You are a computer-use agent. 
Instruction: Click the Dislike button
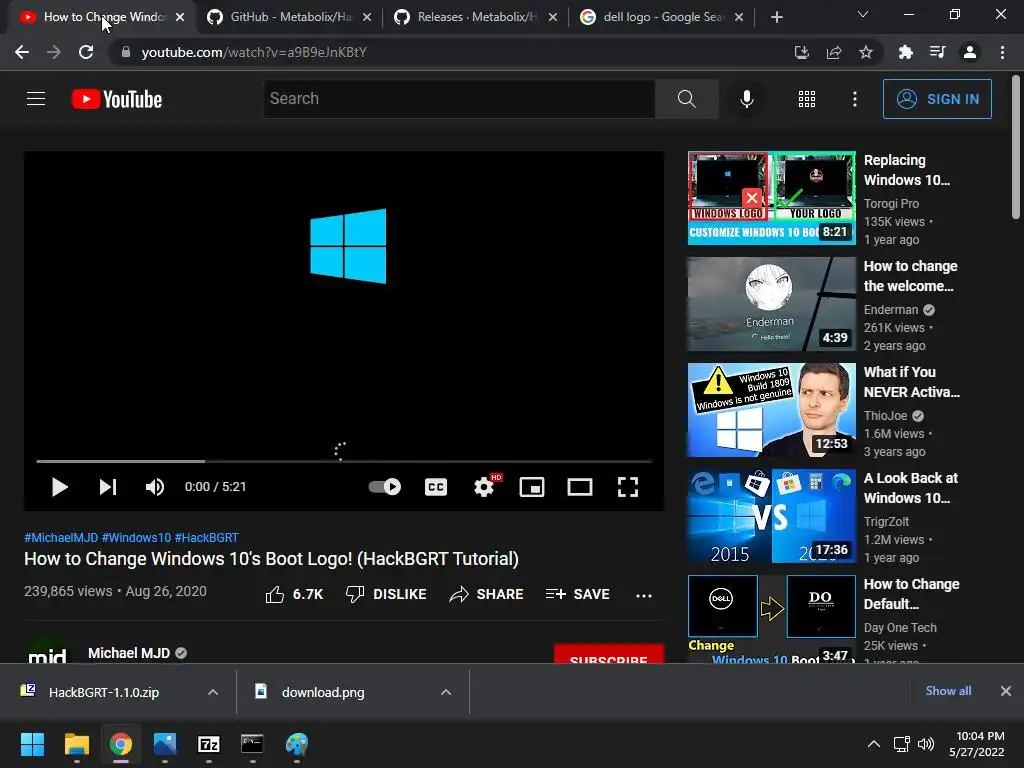(x=386, y=594)
